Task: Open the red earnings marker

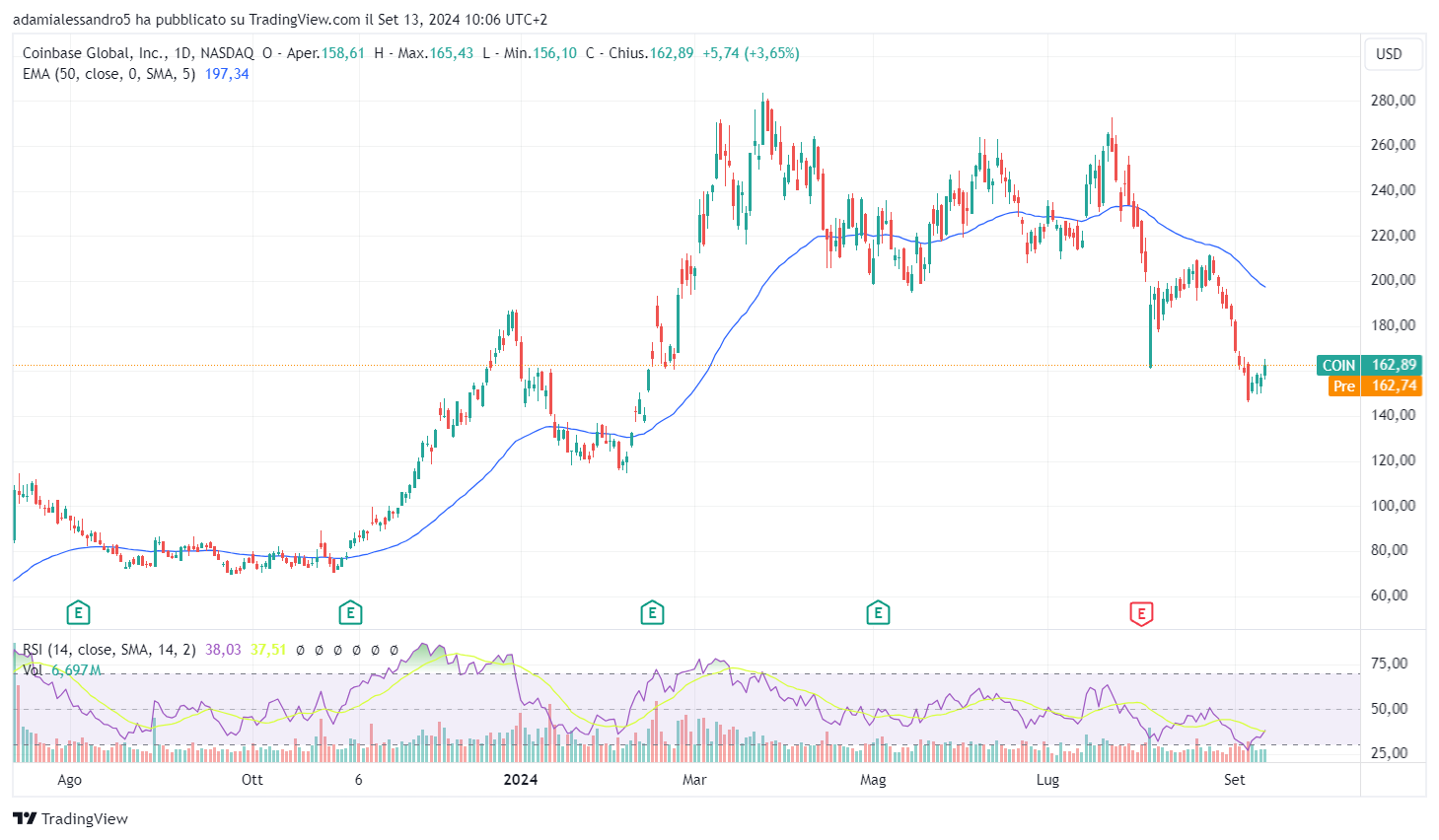Action: point(1141,613)
